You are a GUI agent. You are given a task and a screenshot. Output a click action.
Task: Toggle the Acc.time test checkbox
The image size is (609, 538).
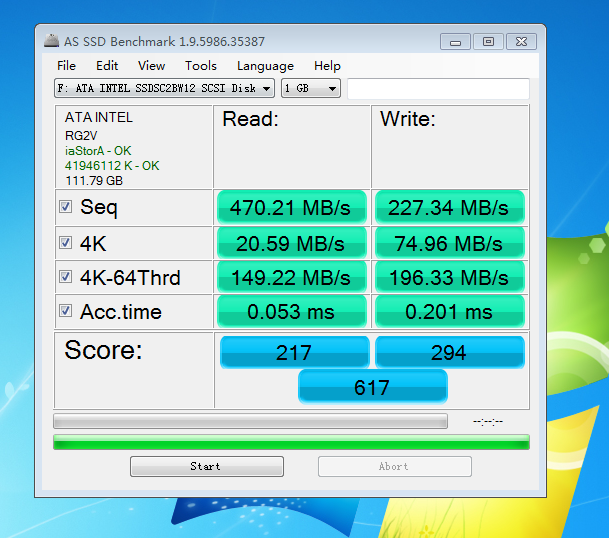65,310
